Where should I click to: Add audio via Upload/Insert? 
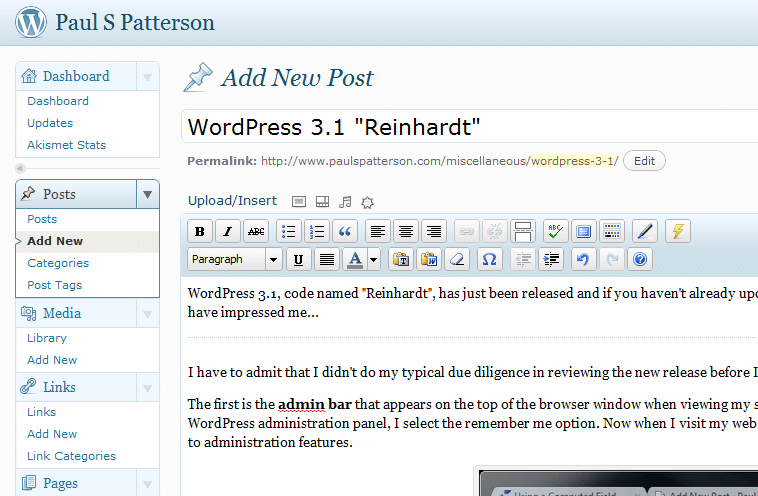345,202
